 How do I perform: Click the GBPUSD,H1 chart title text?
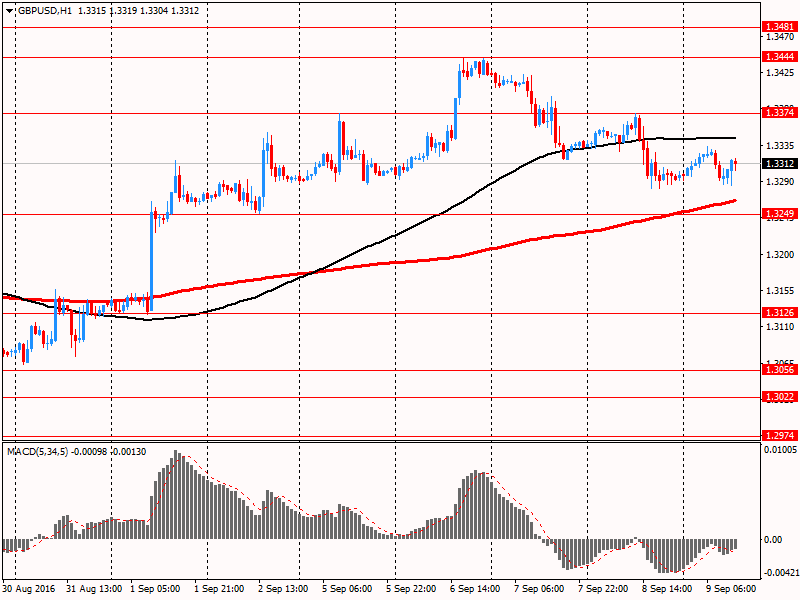[x=45, y=11]
